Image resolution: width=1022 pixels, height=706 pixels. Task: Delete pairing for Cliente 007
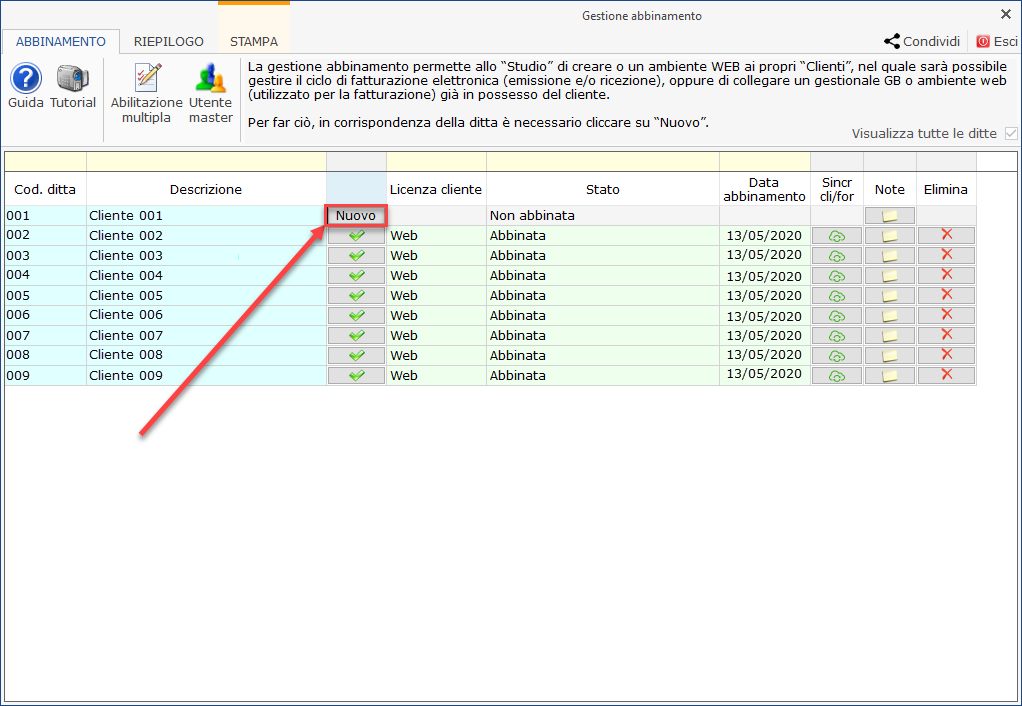(x=946, y=335)
